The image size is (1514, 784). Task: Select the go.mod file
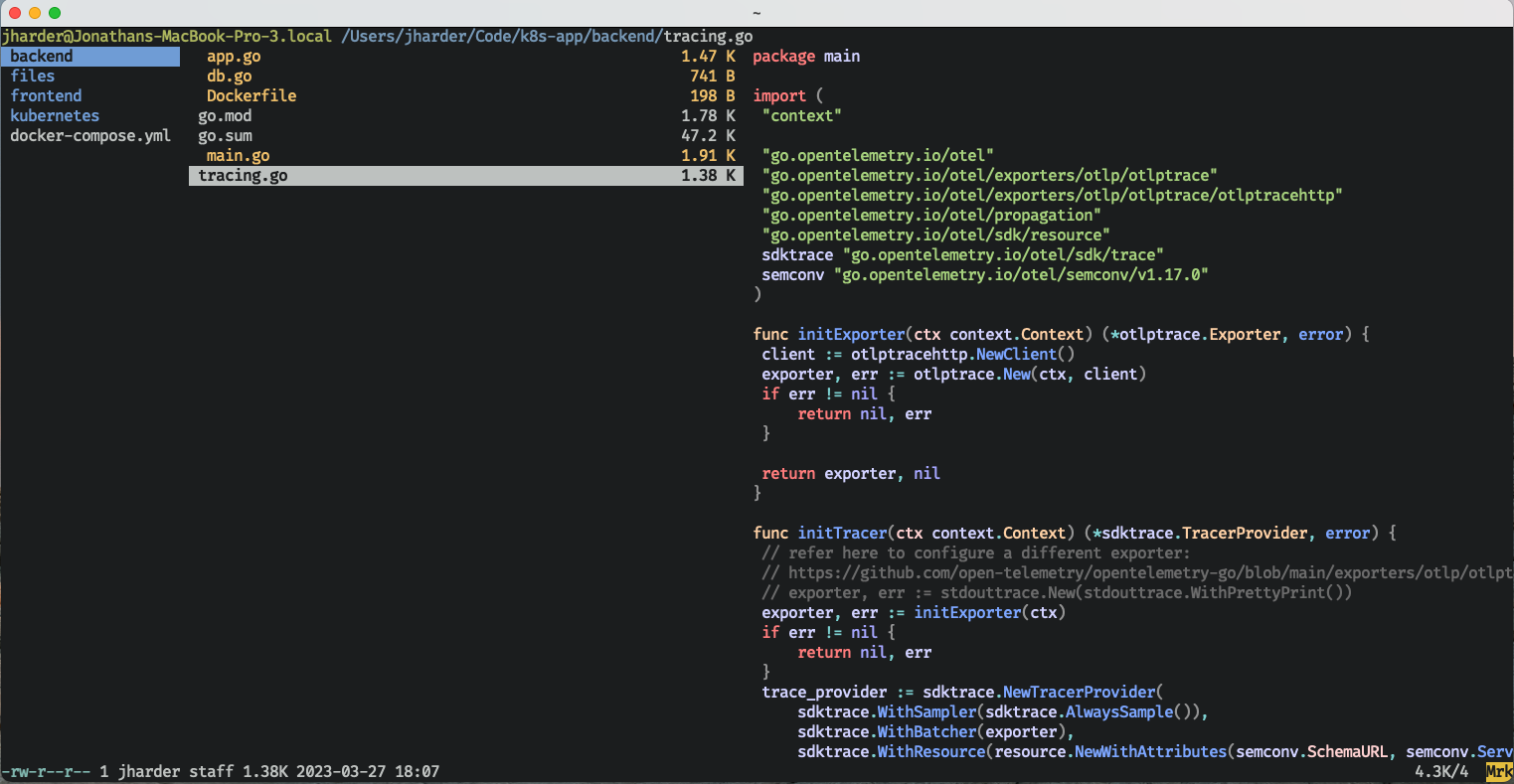[225, 116]
